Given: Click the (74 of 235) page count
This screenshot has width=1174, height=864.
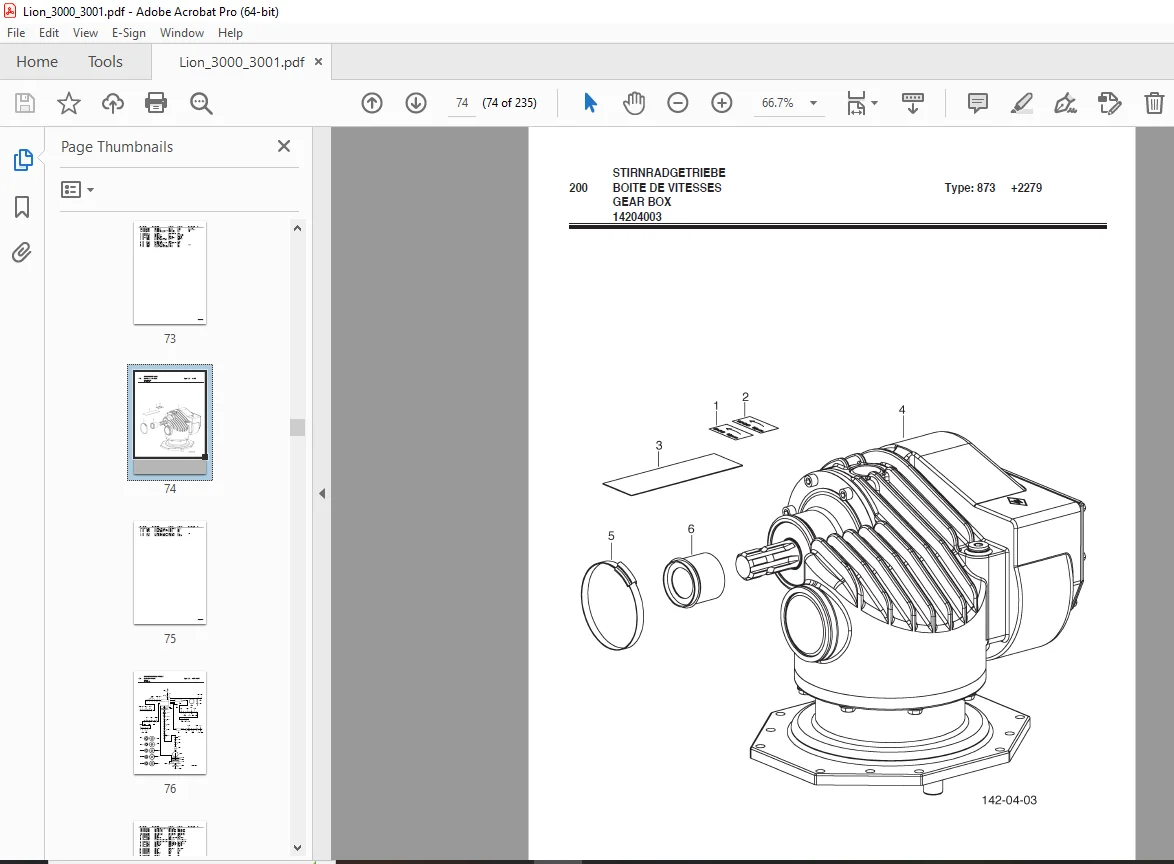Looking at the screenshot, I should click(509, 103).
